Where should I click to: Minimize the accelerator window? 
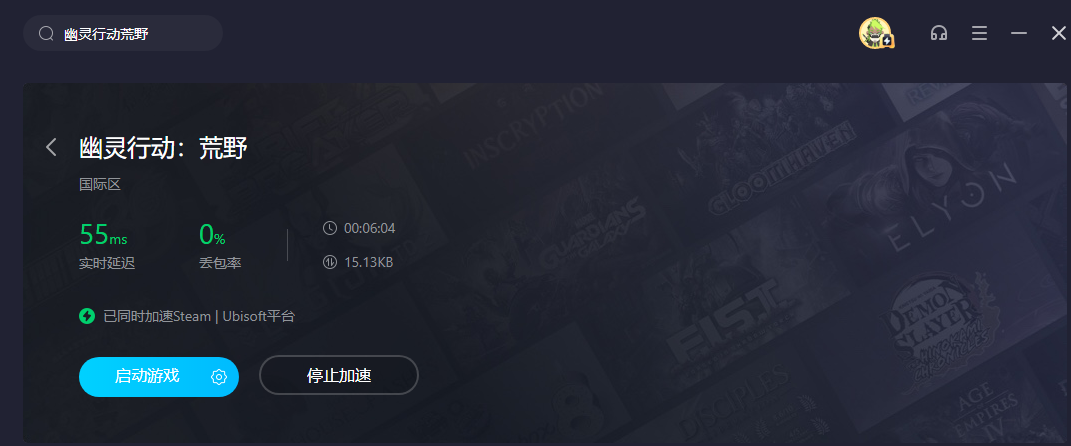click(x=1019, y=33)
